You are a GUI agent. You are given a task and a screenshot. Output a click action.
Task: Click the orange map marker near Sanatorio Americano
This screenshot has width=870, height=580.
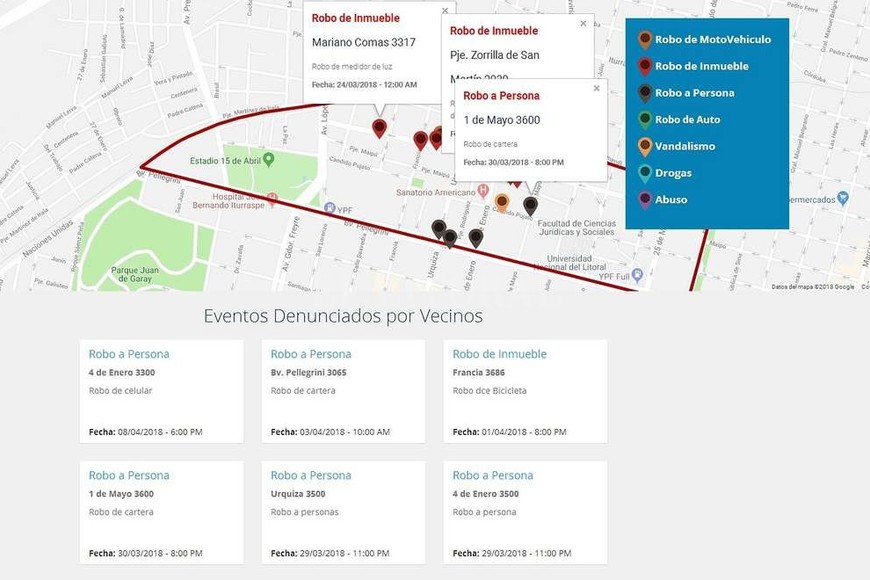(x=502, y=202)
